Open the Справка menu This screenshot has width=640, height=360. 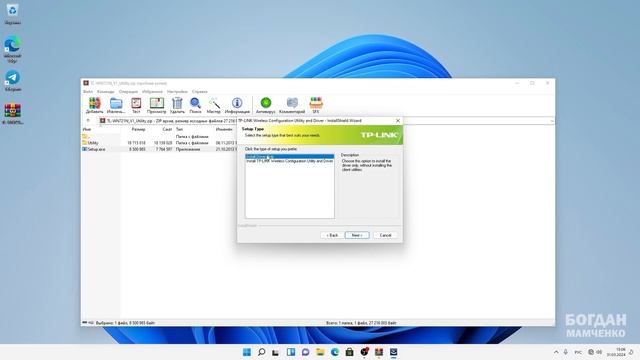200,91
